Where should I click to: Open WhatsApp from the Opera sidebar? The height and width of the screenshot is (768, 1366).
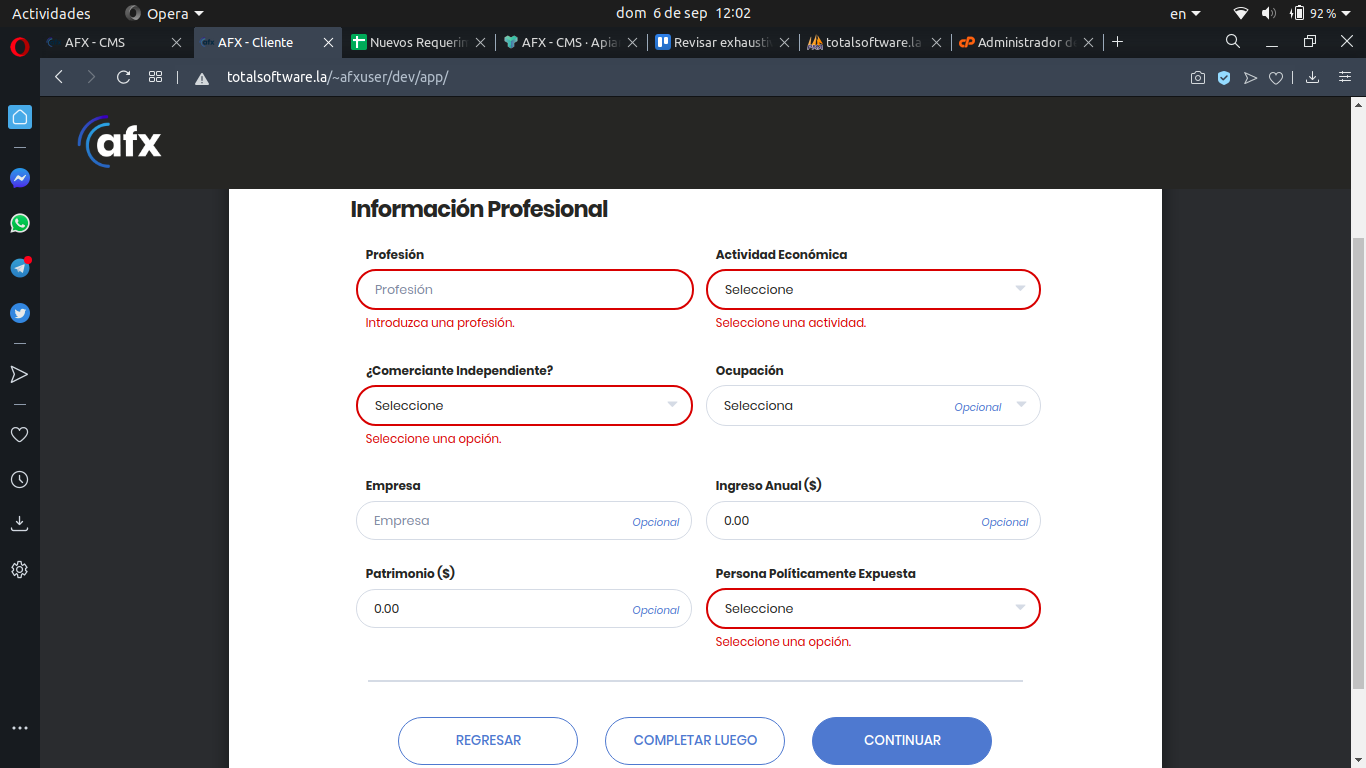coord(20,223)
